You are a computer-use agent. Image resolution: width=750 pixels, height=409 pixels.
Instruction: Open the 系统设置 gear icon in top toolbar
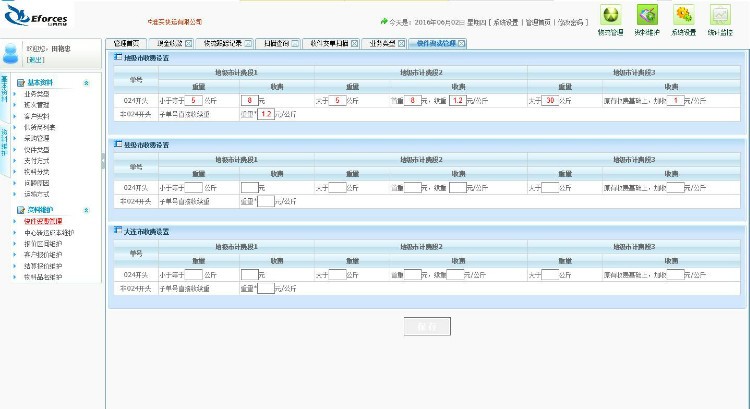pos(684,15)
